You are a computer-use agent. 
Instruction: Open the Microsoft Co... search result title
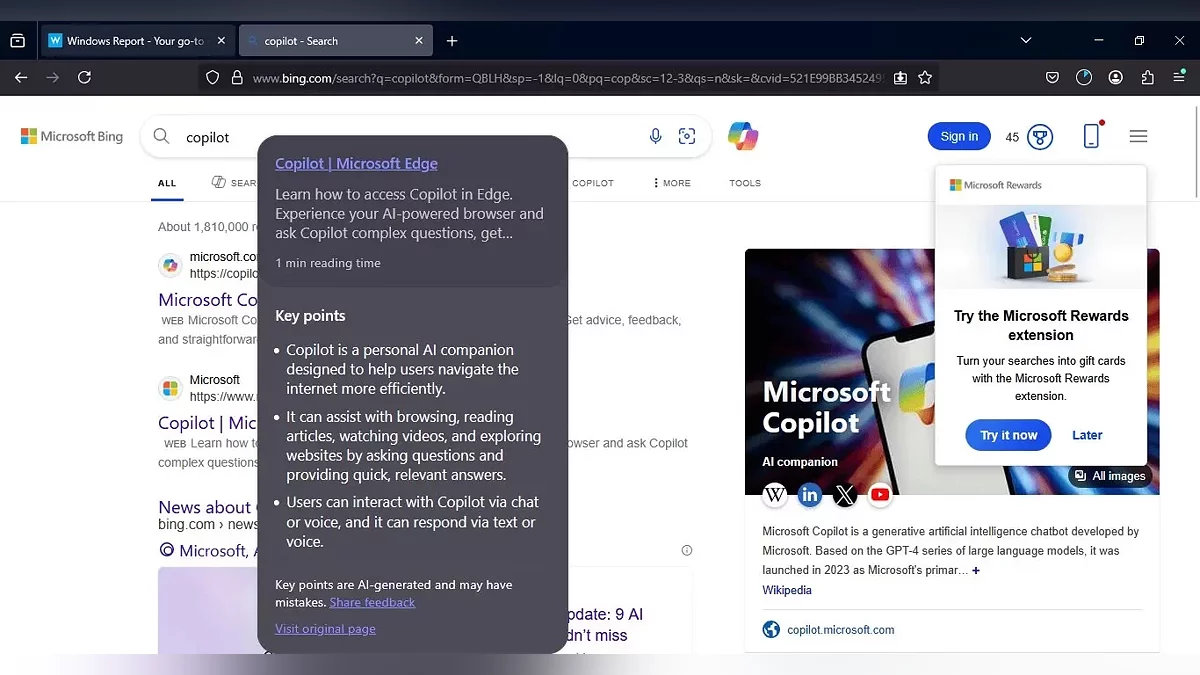[208, 300]
